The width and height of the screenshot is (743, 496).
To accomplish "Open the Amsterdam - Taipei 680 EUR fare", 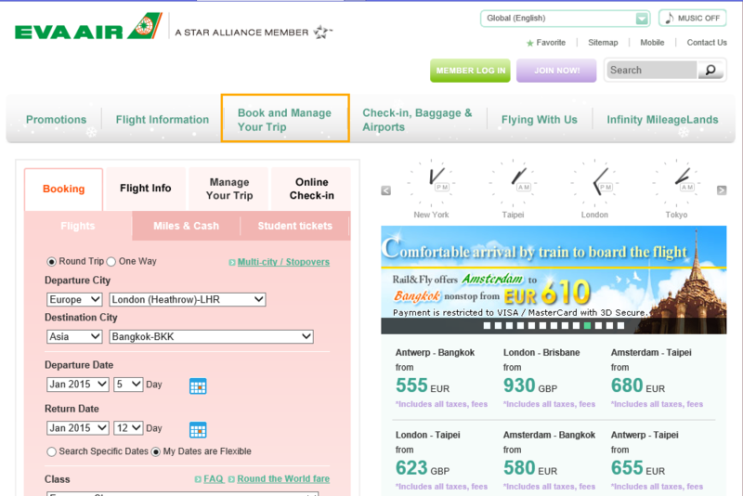I will click(657, 378).
